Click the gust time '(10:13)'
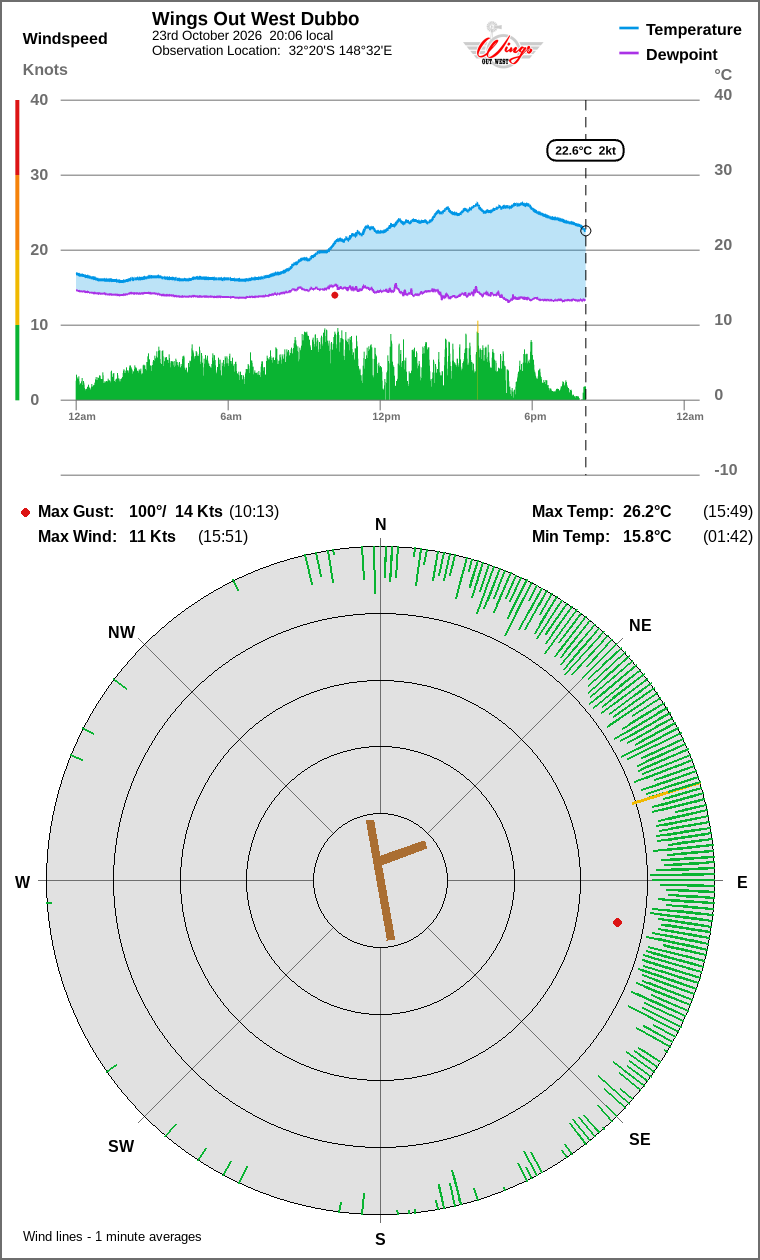Image resolution: width=760 pixels, height=1260 pixels. click(x=254, y=512)
